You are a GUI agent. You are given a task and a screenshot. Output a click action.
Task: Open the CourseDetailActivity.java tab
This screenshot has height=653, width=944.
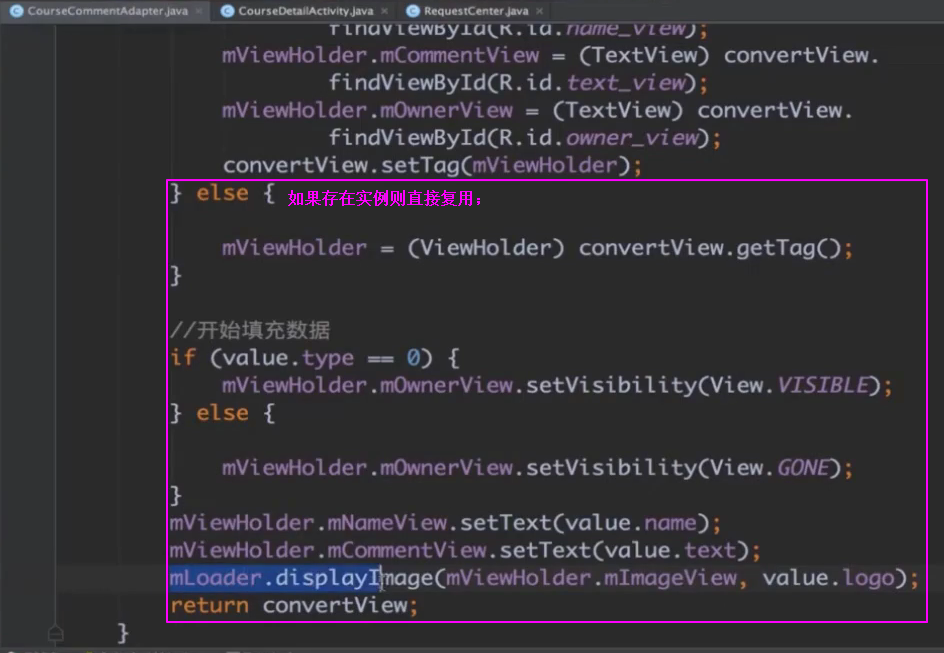(x=305, y=11)
